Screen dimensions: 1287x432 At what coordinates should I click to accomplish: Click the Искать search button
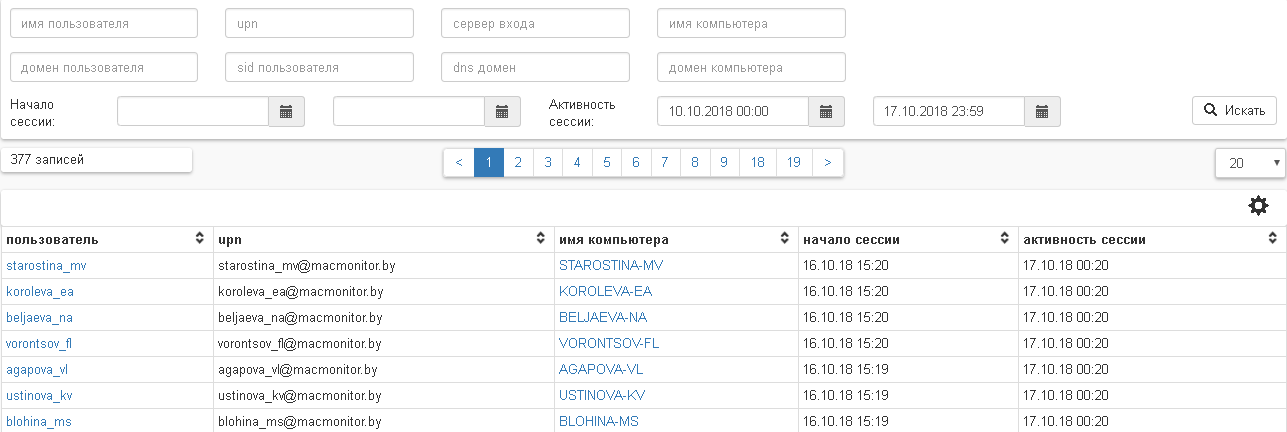(x=1234, y=110)
